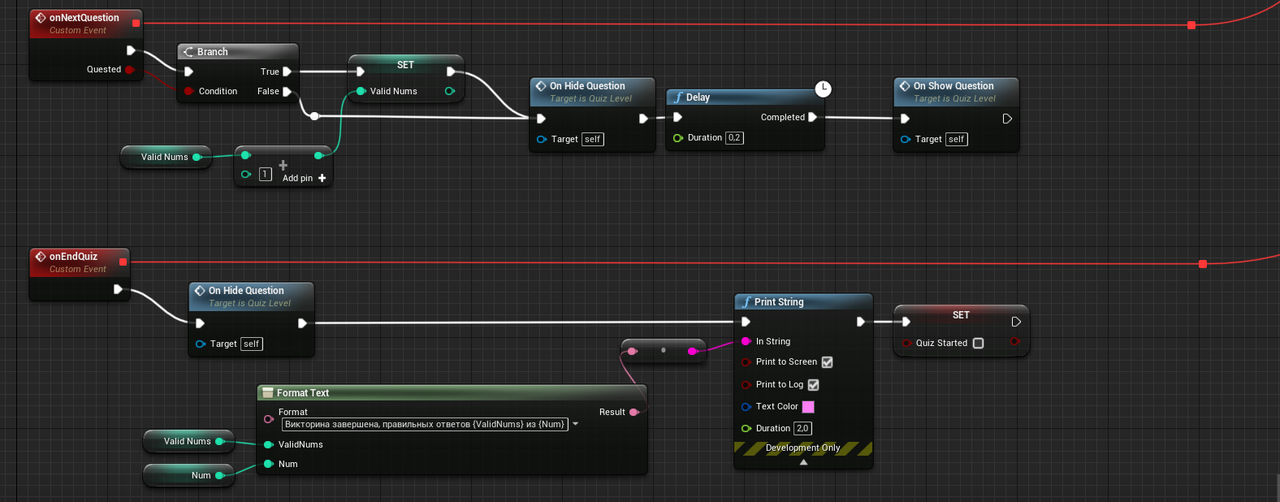Click the Format Text node's header icon
Viewport: 1280px width, 502px height.
[x=267, y=393]
